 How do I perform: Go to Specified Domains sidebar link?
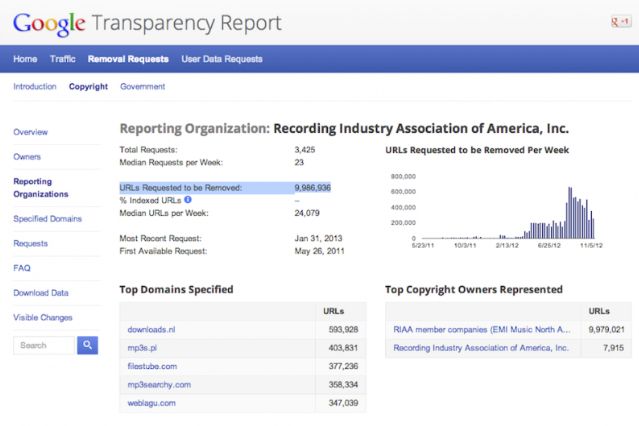point(48,219)
